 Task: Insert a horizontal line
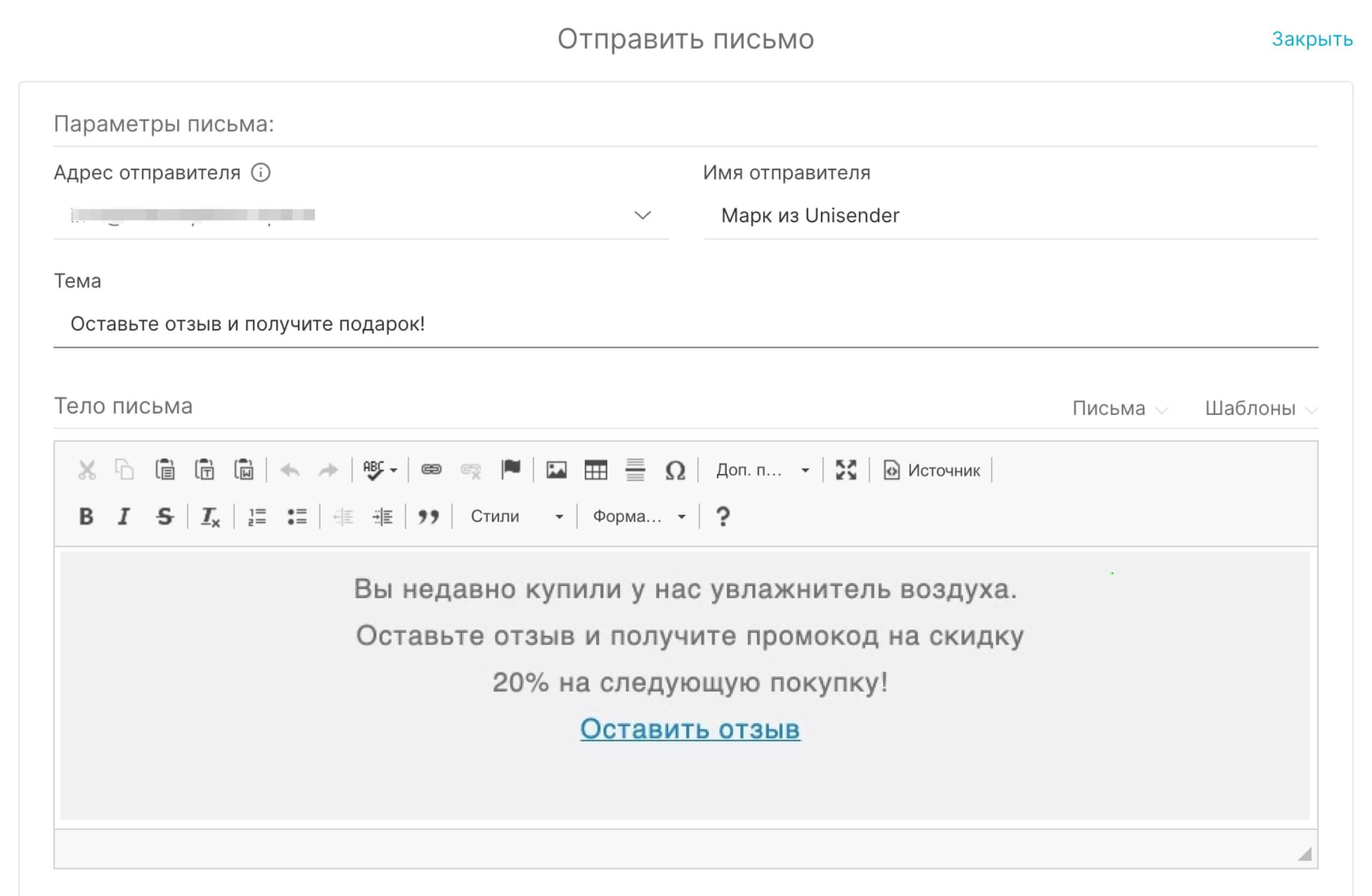tap(635, 470)
